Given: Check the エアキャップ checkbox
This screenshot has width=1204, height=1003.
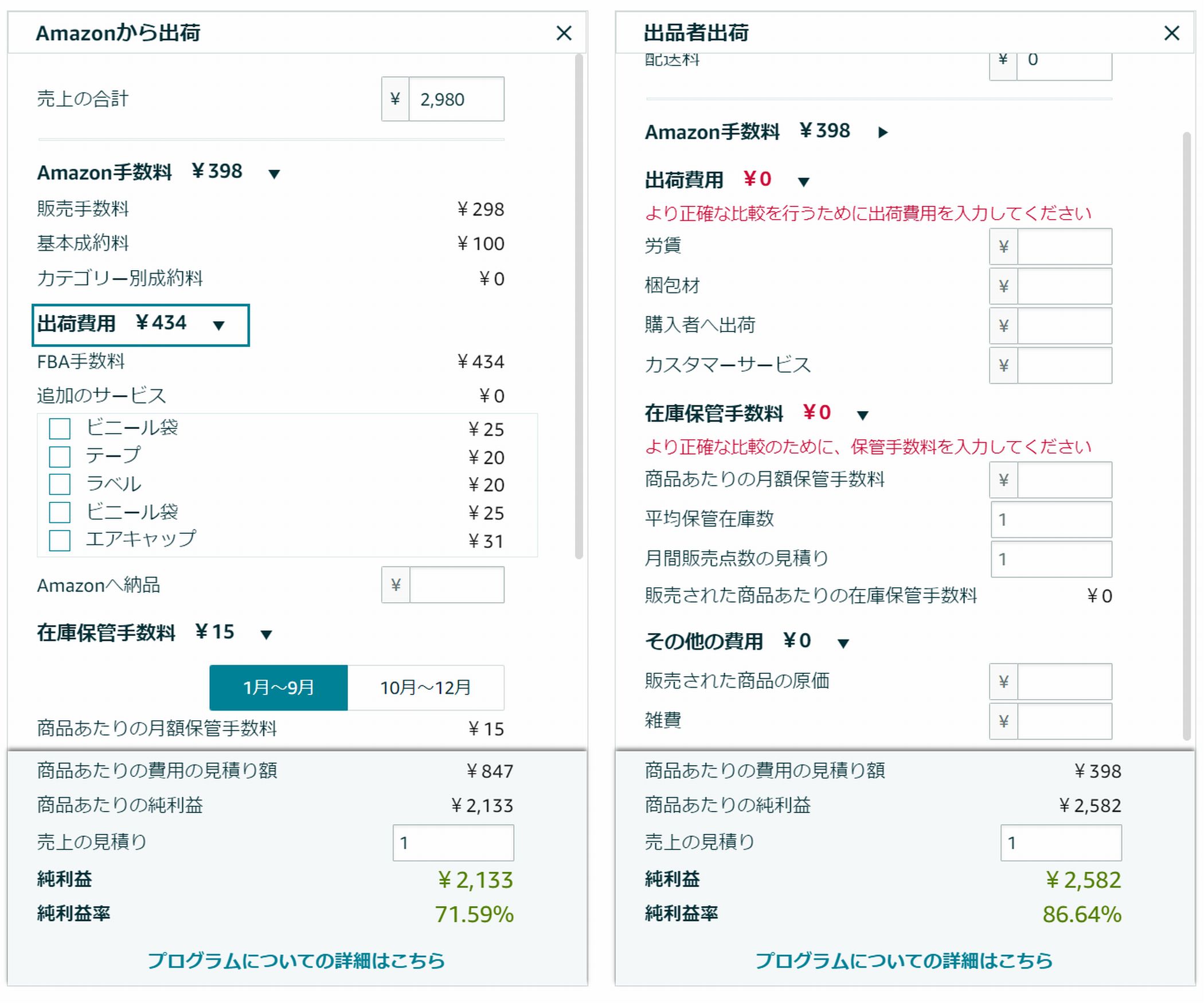Looking at the screenshot, I should pos(60,540).
